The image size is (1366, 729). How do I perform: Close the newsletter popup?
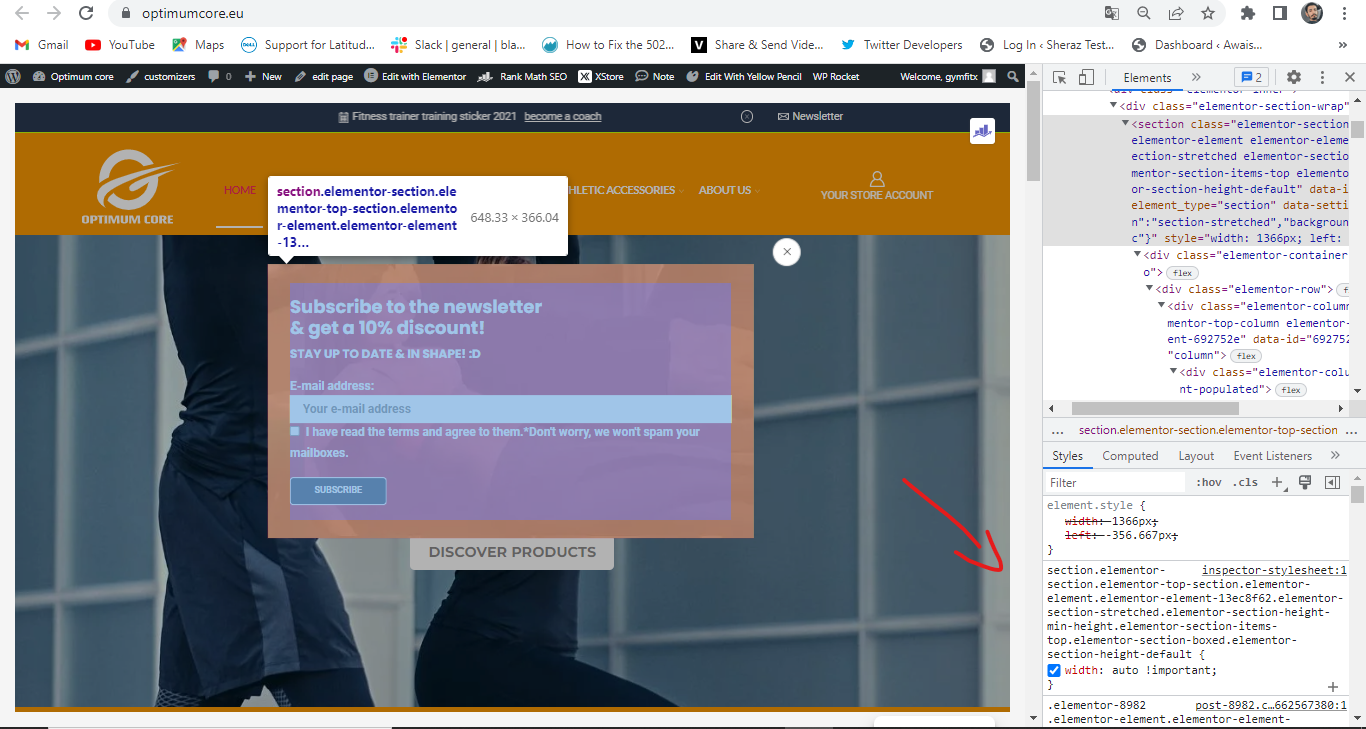tap(787, 252)
